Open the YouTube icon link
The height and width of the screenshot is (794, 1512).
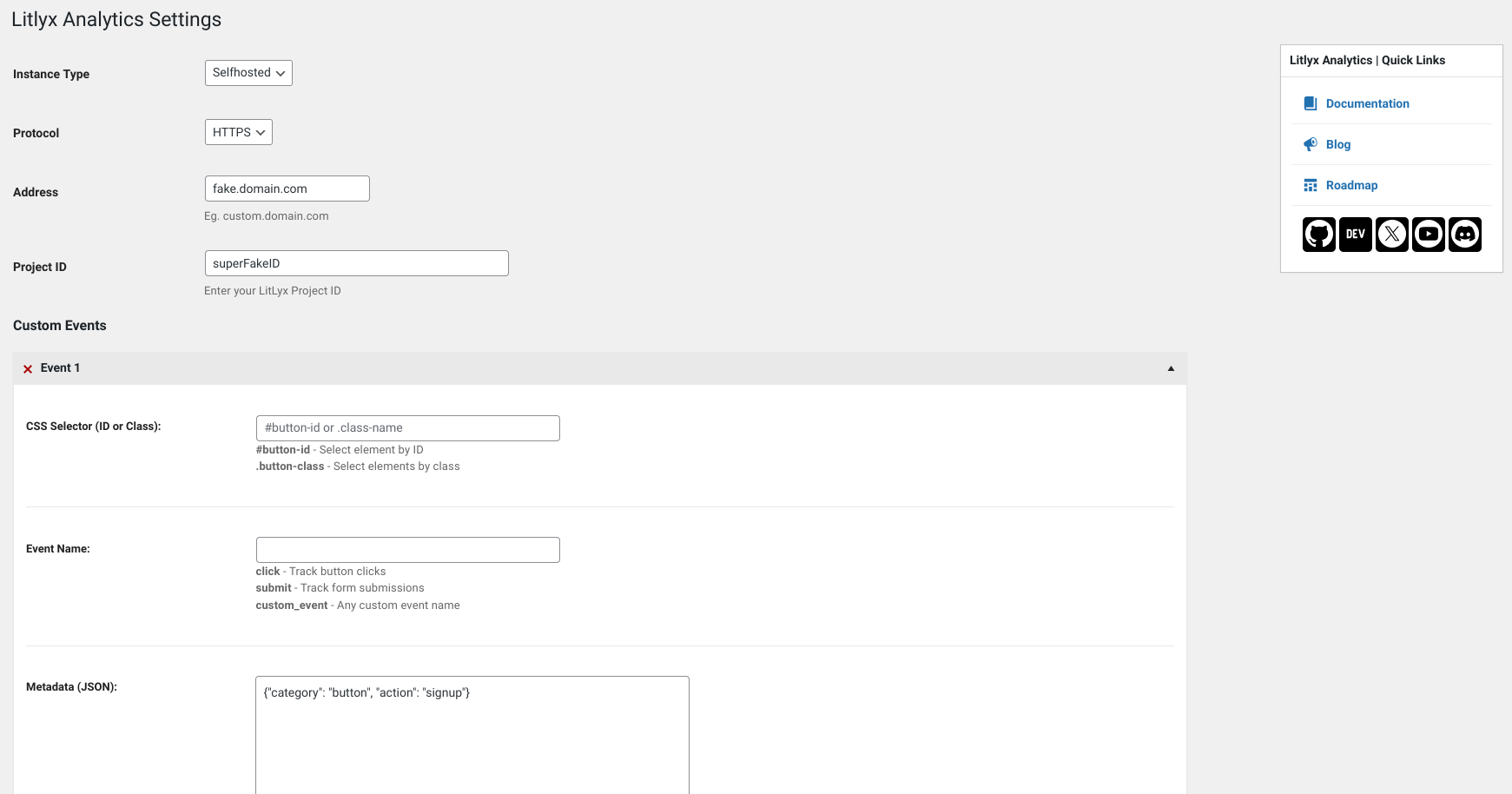(x=1428, y=235)
